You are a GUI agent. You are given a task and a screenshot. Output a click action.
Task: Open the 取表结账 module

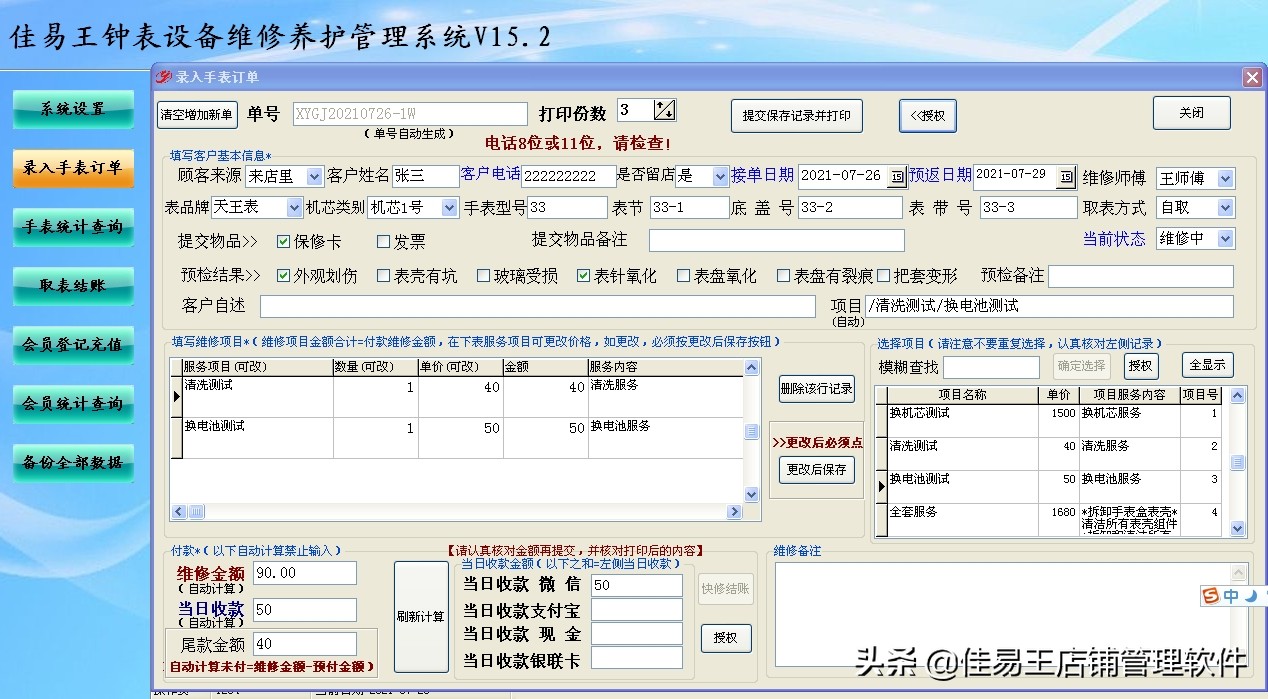click(x=73, y=286)
